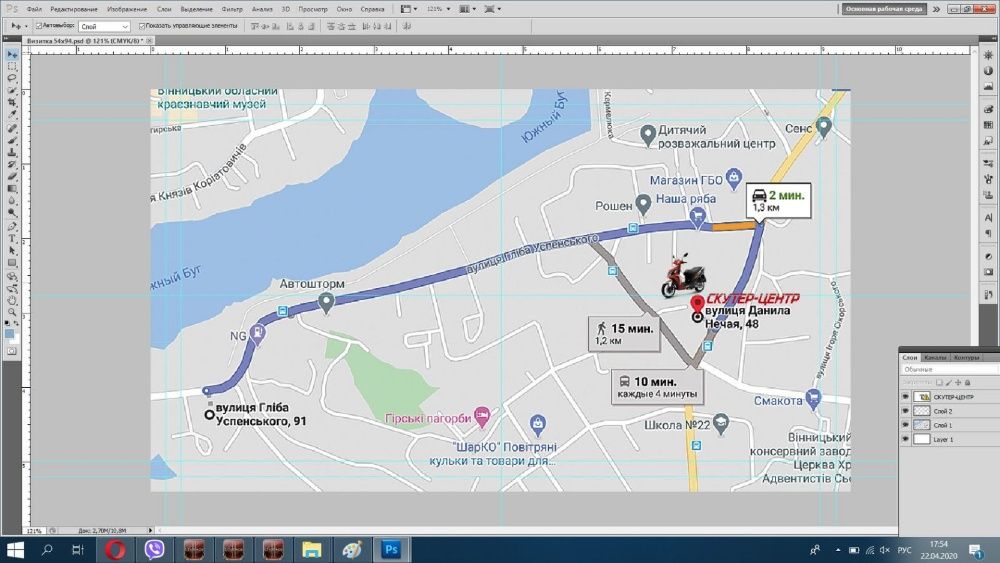Open the Изображение menu
This screenshot has width=1000, height=563.
click(x=127, y=9)
